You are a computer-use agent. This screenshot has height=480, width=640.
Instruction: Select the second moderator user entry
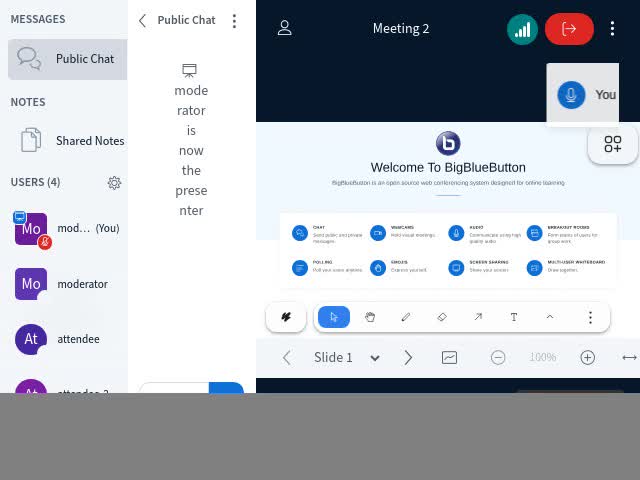68,284
